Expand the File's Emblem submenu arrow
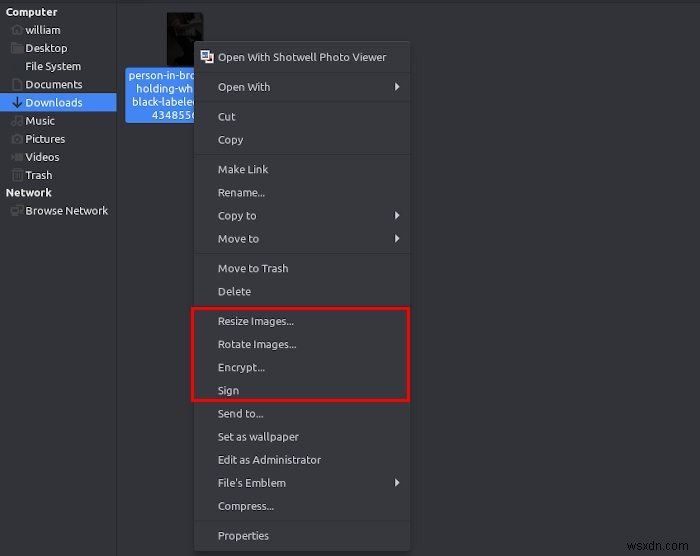This screenshot has width=700, height=556. coord(396,482)
